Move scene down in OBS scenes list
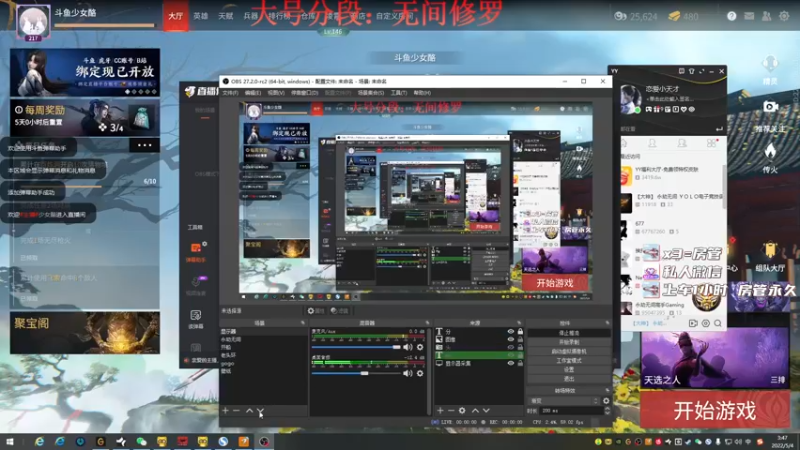 point(260,411)
